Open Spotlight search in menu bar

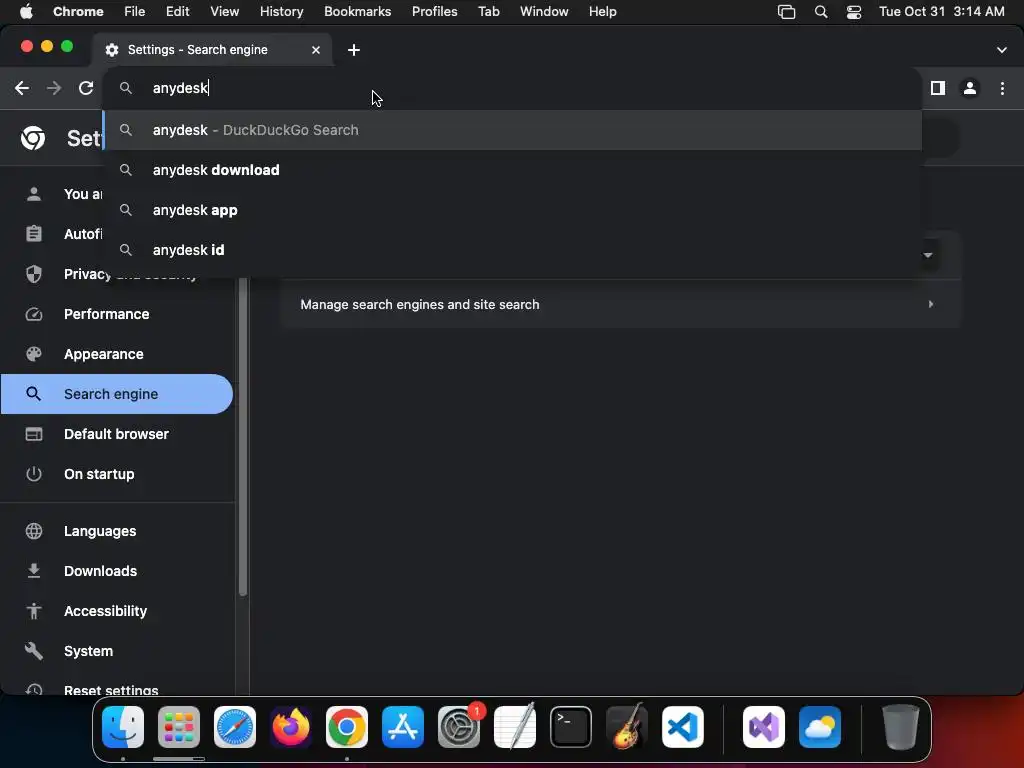click(x=821, y=12)
